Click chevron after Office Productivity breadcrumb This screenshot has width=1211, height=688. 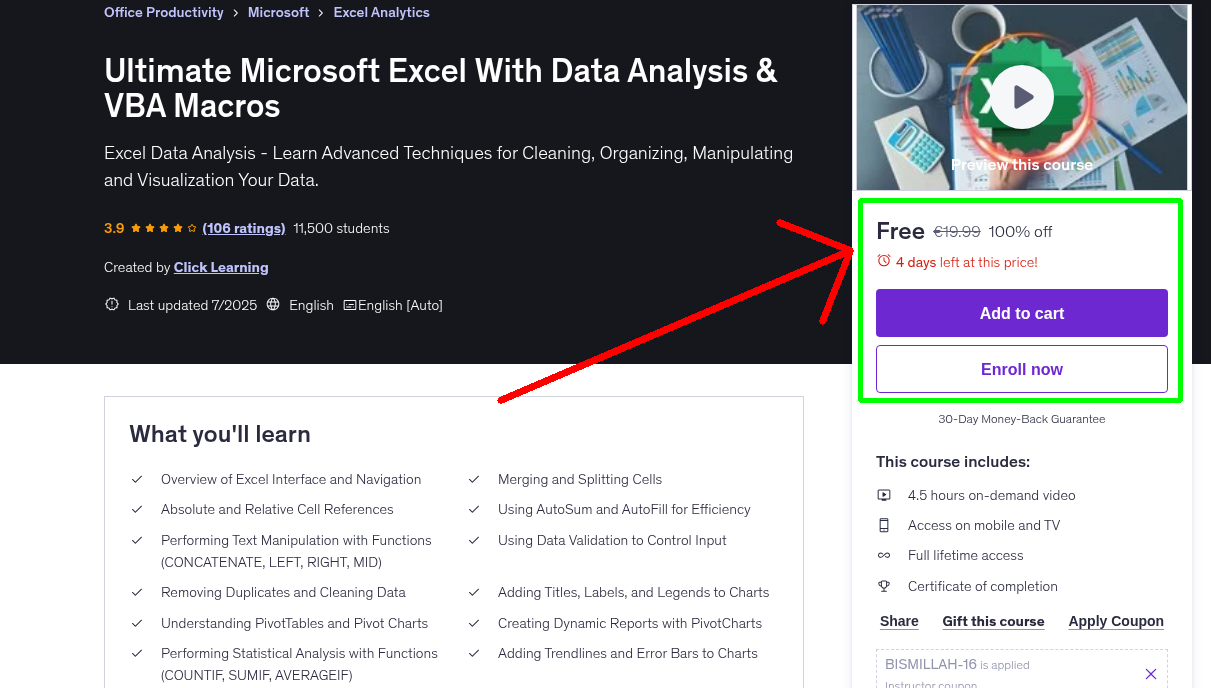[x=236, y=13]
